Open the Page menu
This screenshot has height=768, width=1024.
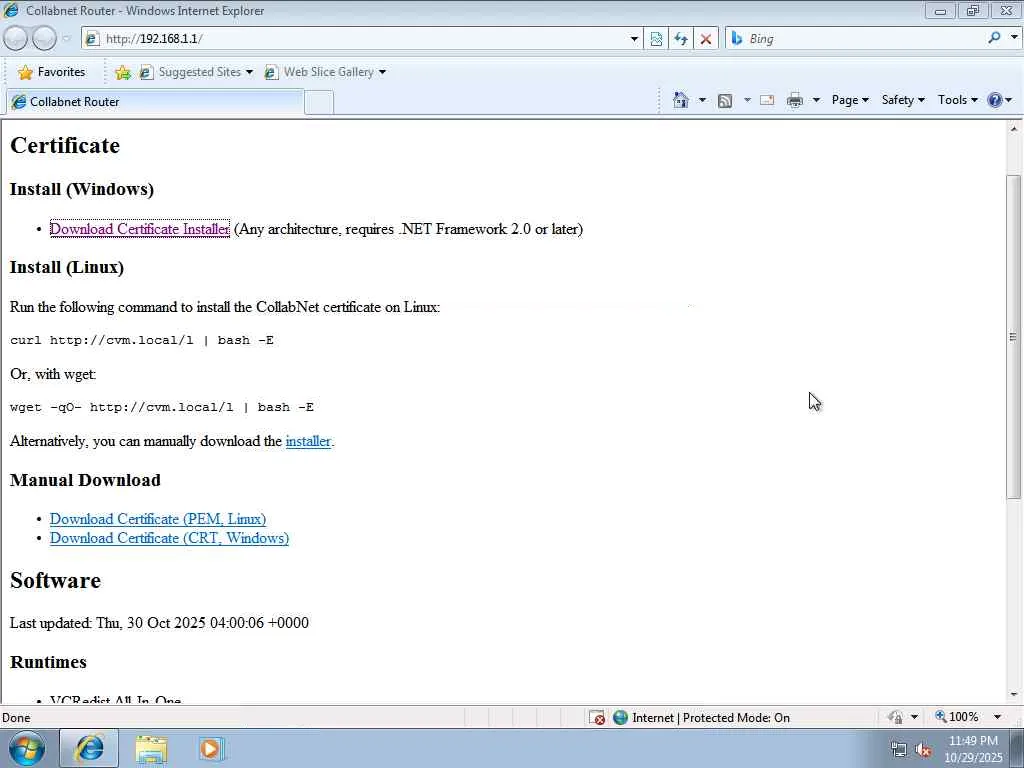850,100
